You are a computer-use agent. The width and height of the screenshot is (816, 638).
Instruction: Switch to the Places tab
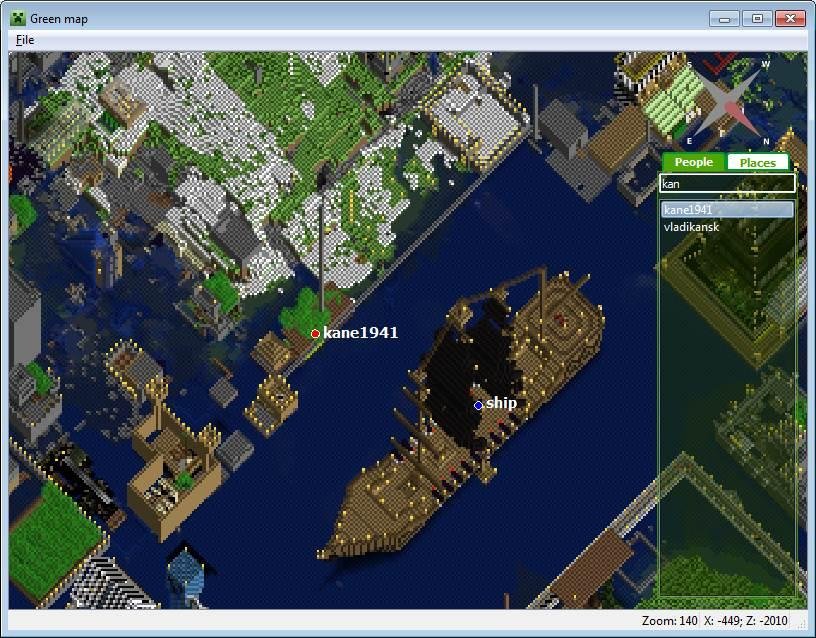pyautogui.click(x=757, y=162)
